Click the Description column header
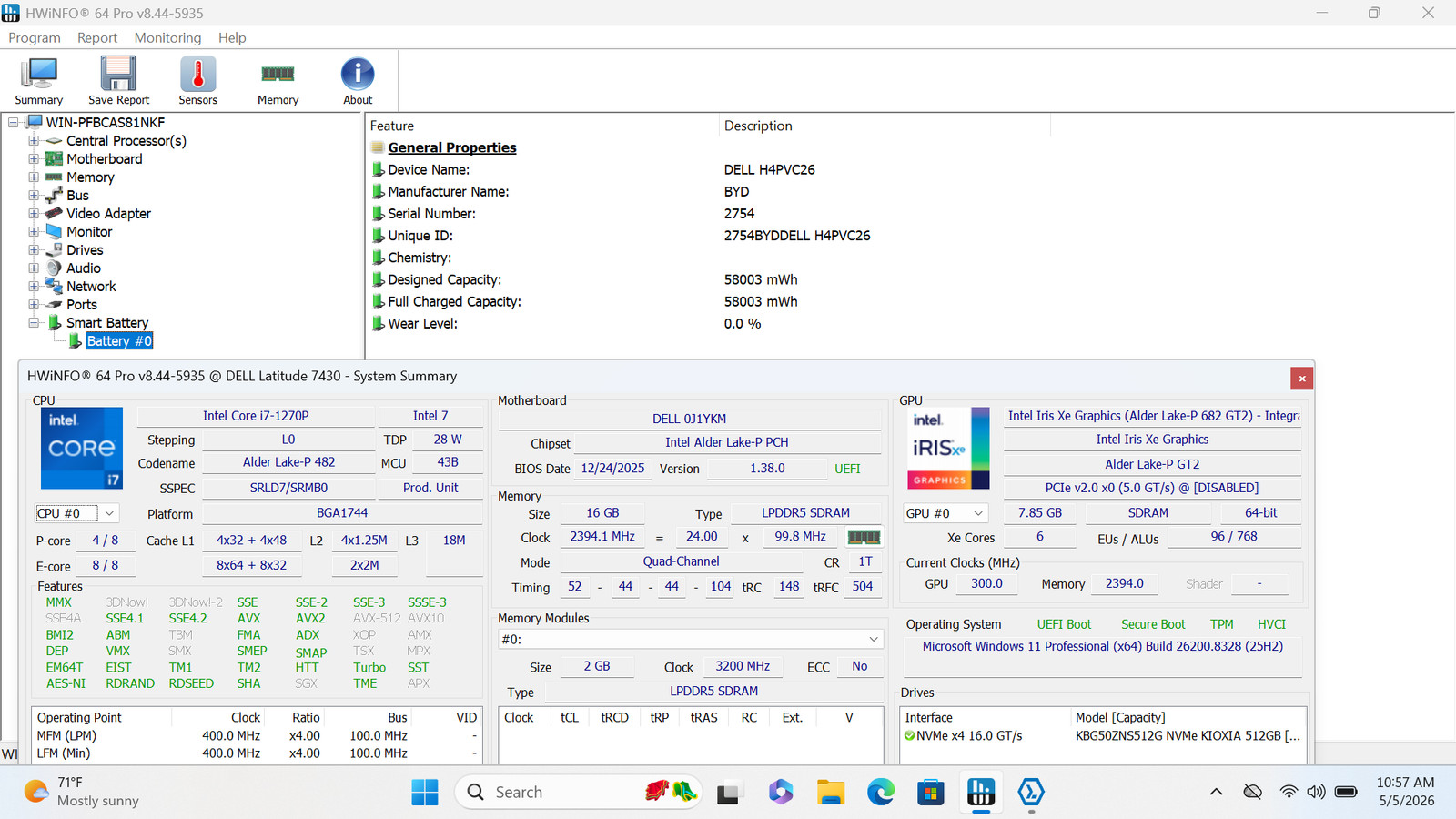 click(x=885, y=126)
